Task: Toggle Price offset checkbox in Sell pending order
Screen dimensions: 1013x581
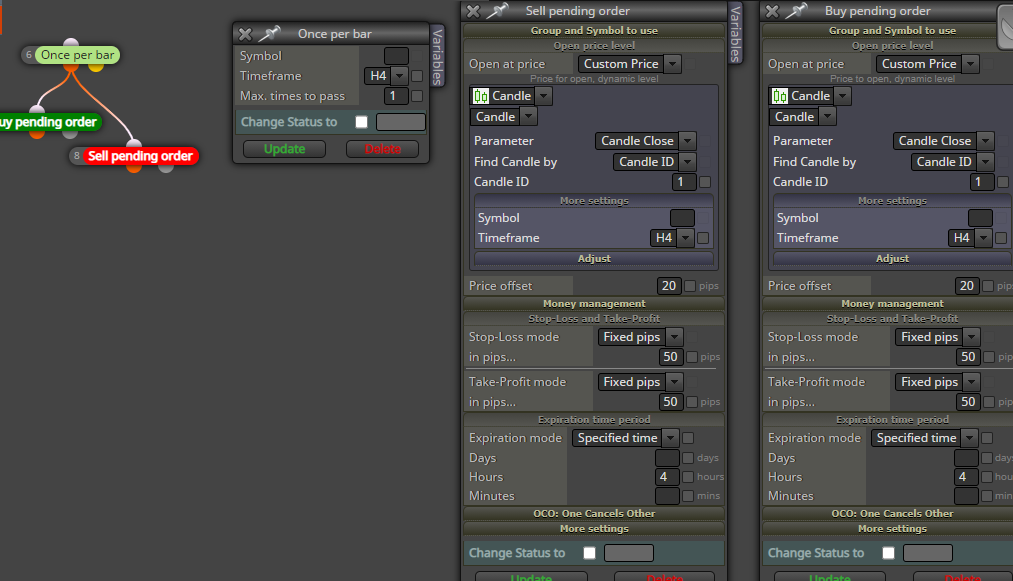Action: (690, 286)
